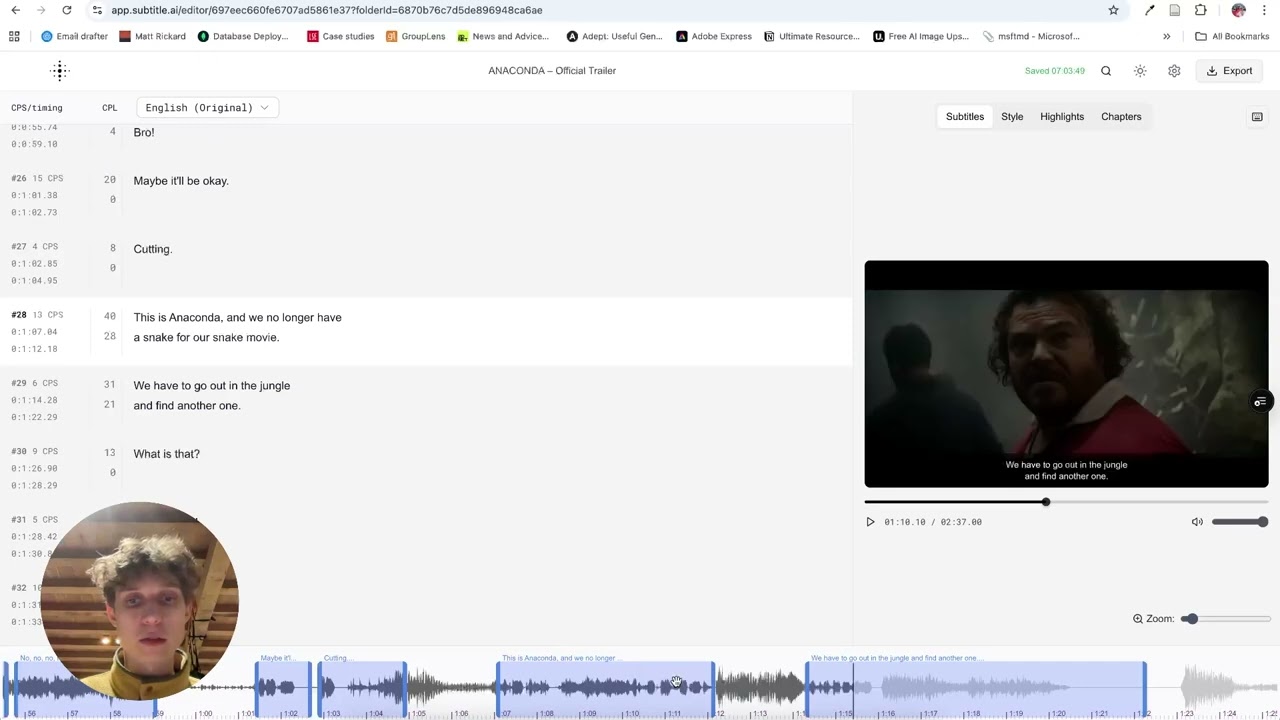
Task: Mute the video with speaker icon
Action: 1197,522
